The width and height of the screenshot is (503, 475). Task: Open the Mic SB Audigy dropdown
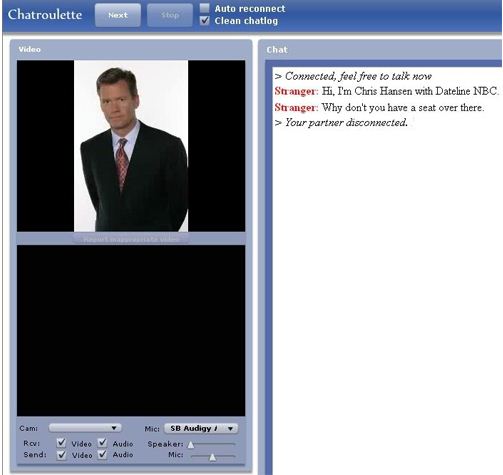[201, 428]
